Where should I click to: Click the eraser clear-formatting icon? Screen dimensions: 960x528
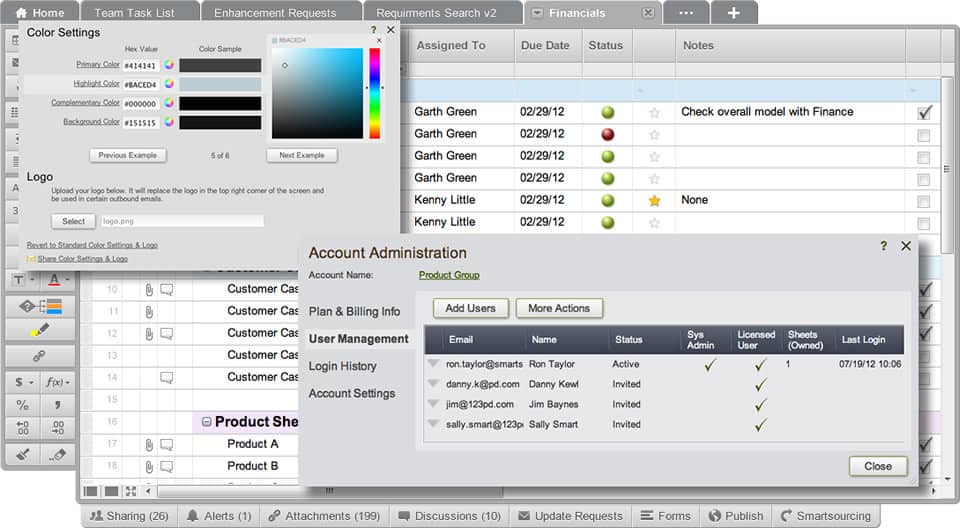58,454
